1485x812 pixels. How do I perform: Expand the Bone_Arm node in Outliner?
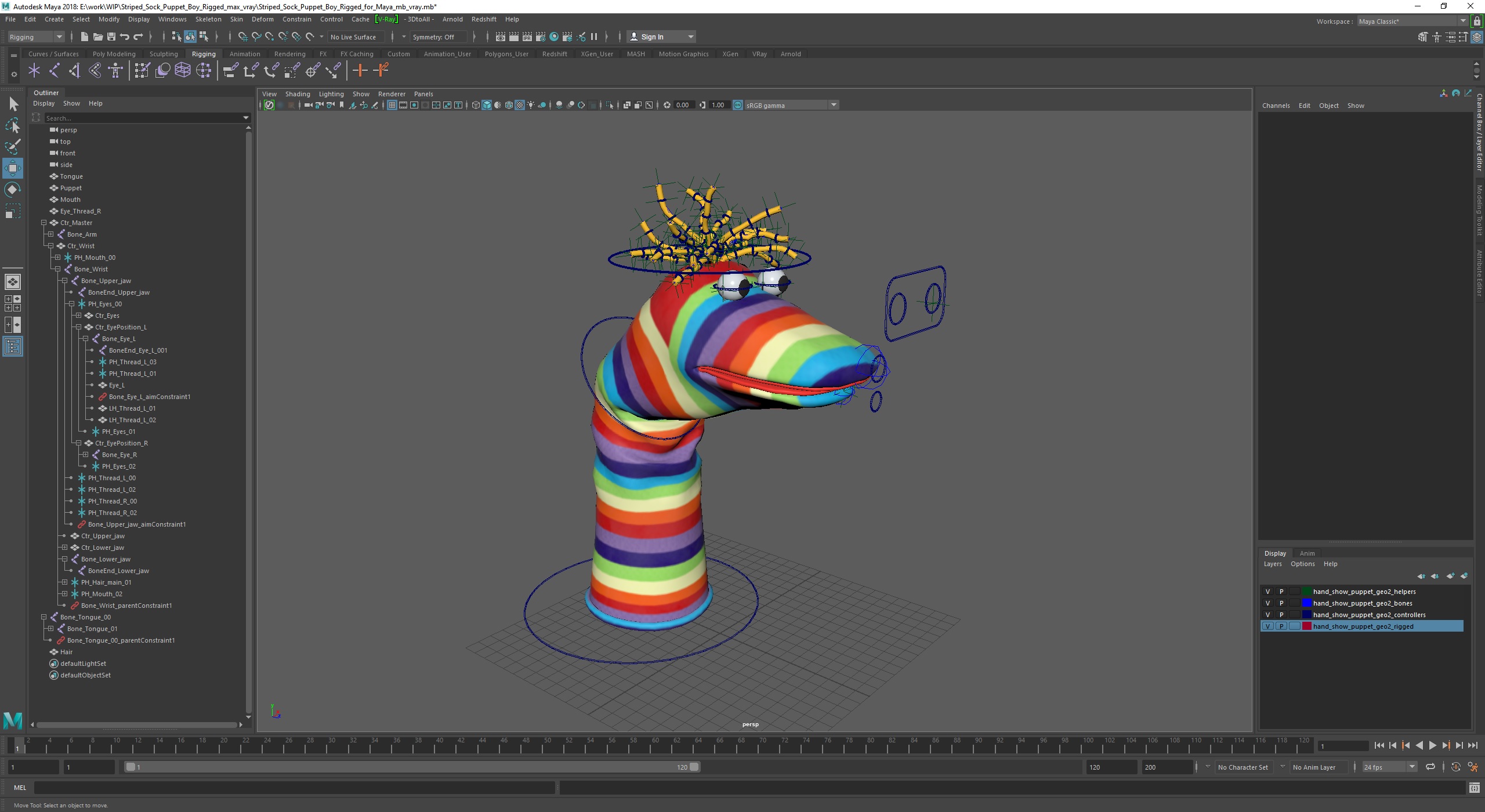(50, 234)
